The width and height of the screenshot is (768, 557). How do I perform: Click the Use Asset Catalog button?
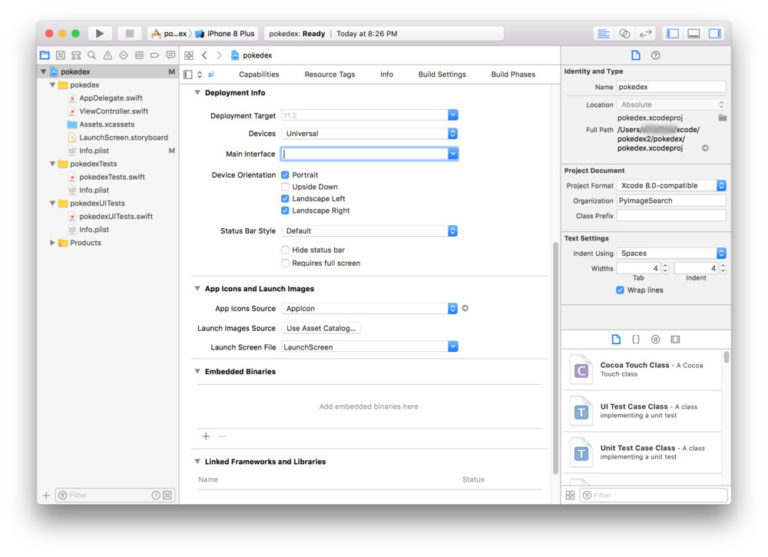[321, 328]
